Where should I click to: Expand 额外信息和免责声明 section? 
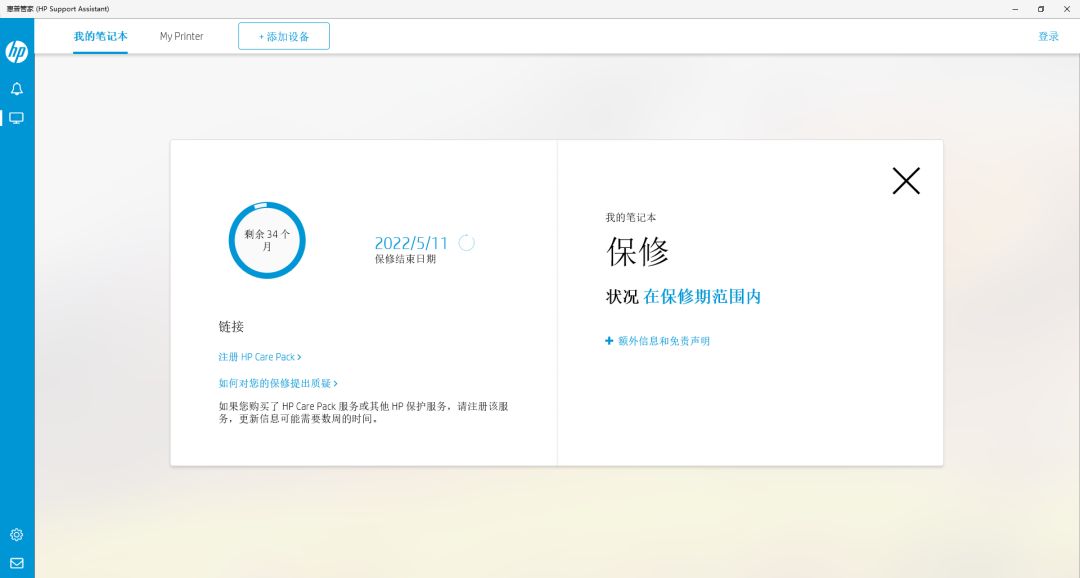[657, 341]
